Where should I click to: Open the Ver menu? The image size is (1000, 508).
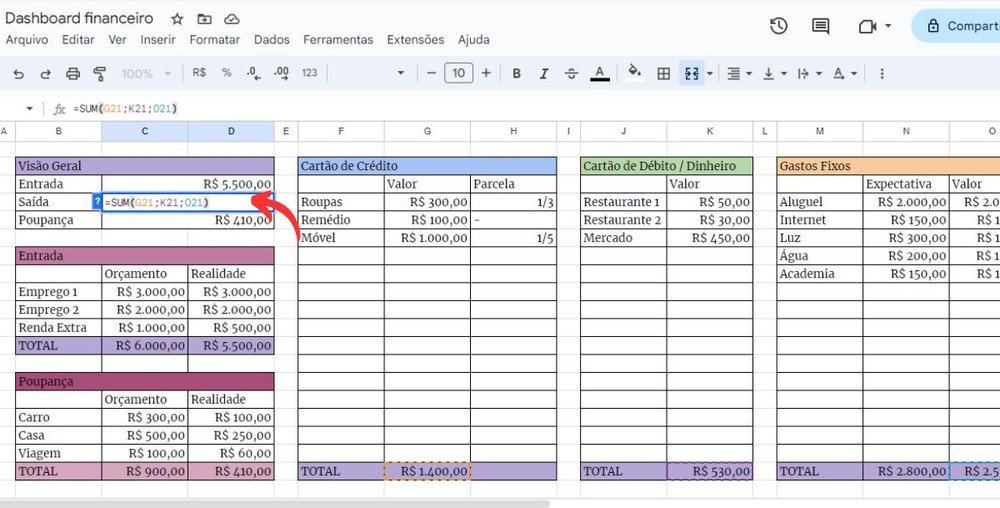click(x=117, y=40)
